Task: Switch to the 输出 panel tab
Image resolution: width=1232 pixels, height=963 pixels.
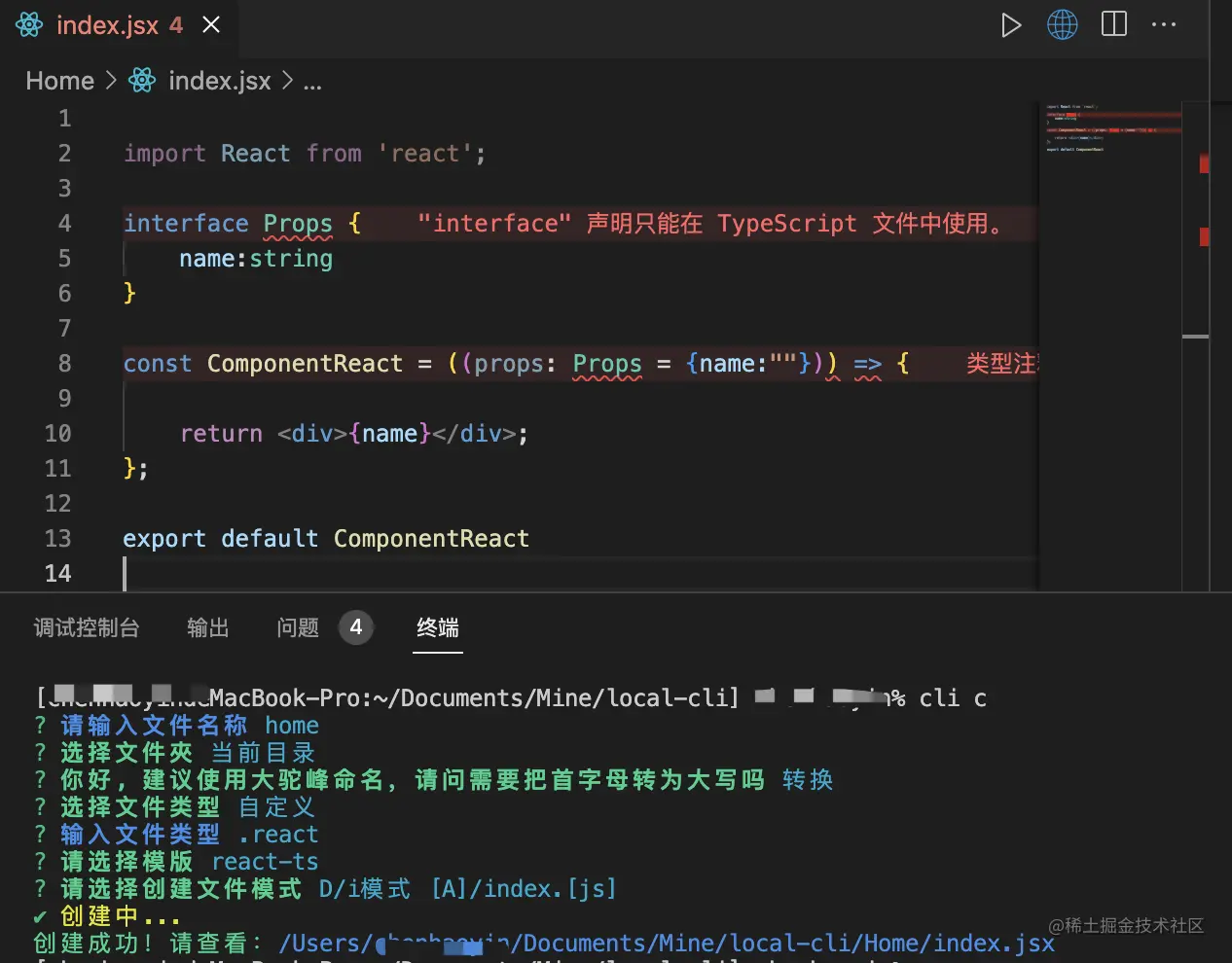Action: tap(207, 627)
